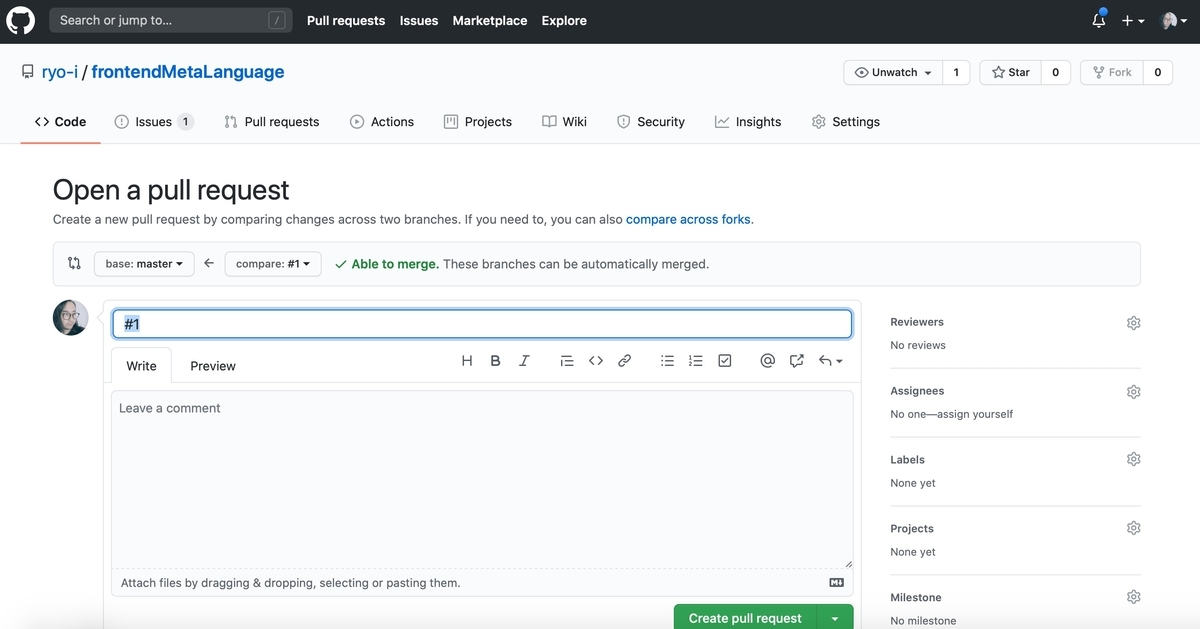Star the repository
Viewport: 1200px width, 629px height.
pos(1011,72)
